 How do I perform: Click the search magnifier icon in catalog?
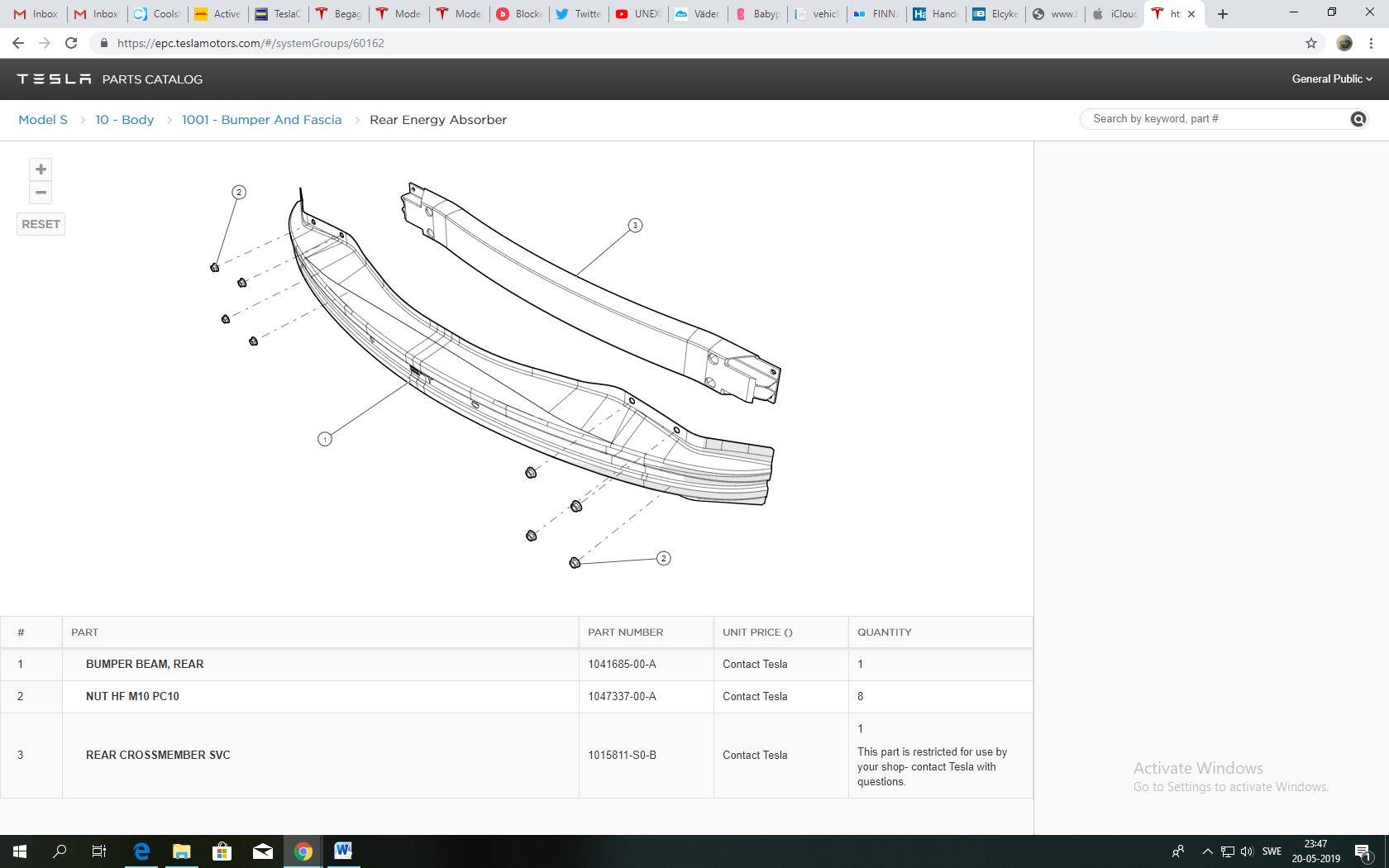coord(1358,119)
